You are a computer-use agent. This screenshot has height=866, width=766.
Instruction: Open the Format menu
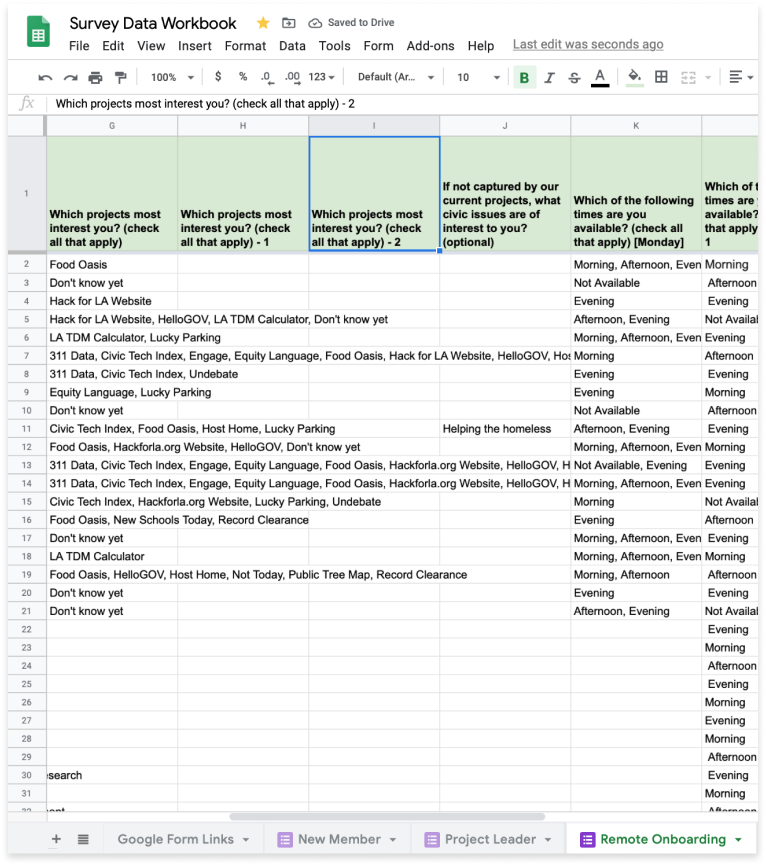click(x=245, y=46)
